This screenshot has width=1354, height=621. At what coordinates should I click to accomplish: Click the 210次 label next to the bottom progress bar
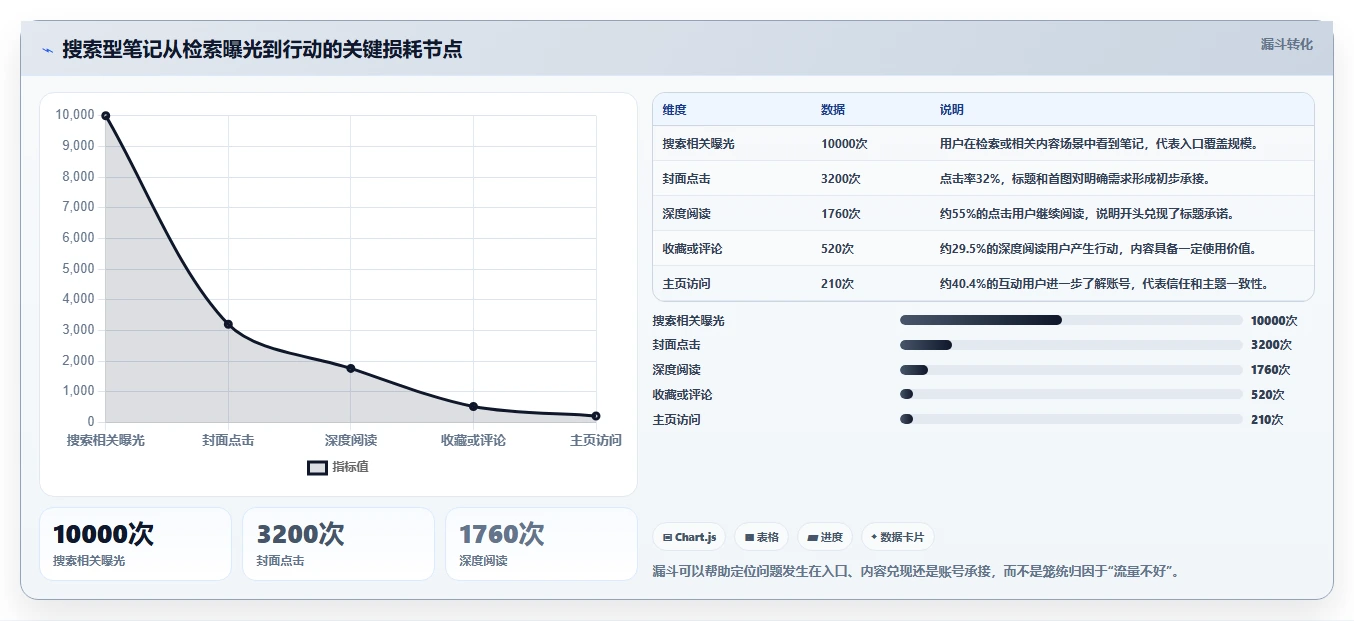1267,420
